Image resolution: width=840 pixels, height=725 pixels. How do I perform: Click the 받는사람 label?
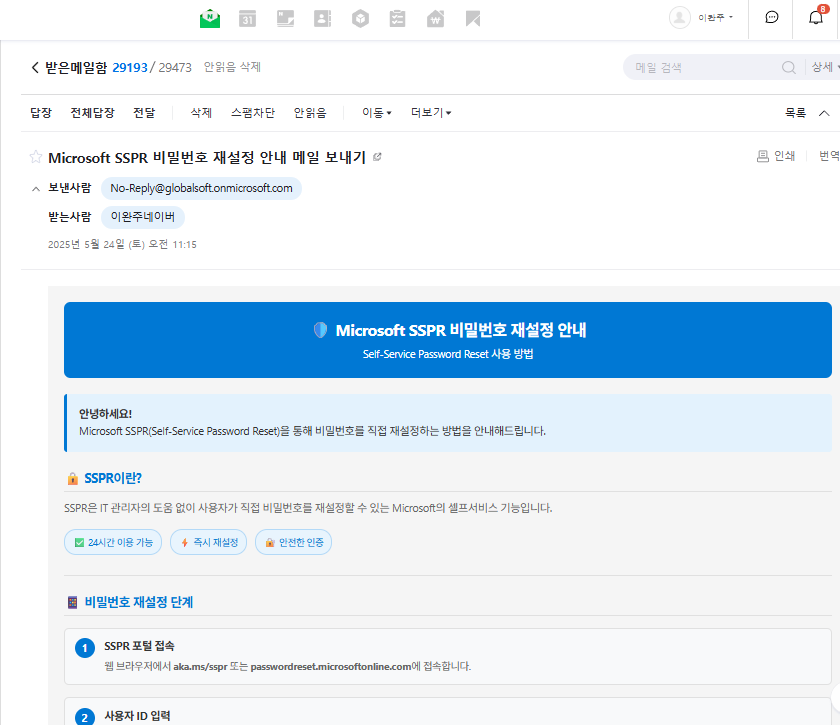pos(70,217)
